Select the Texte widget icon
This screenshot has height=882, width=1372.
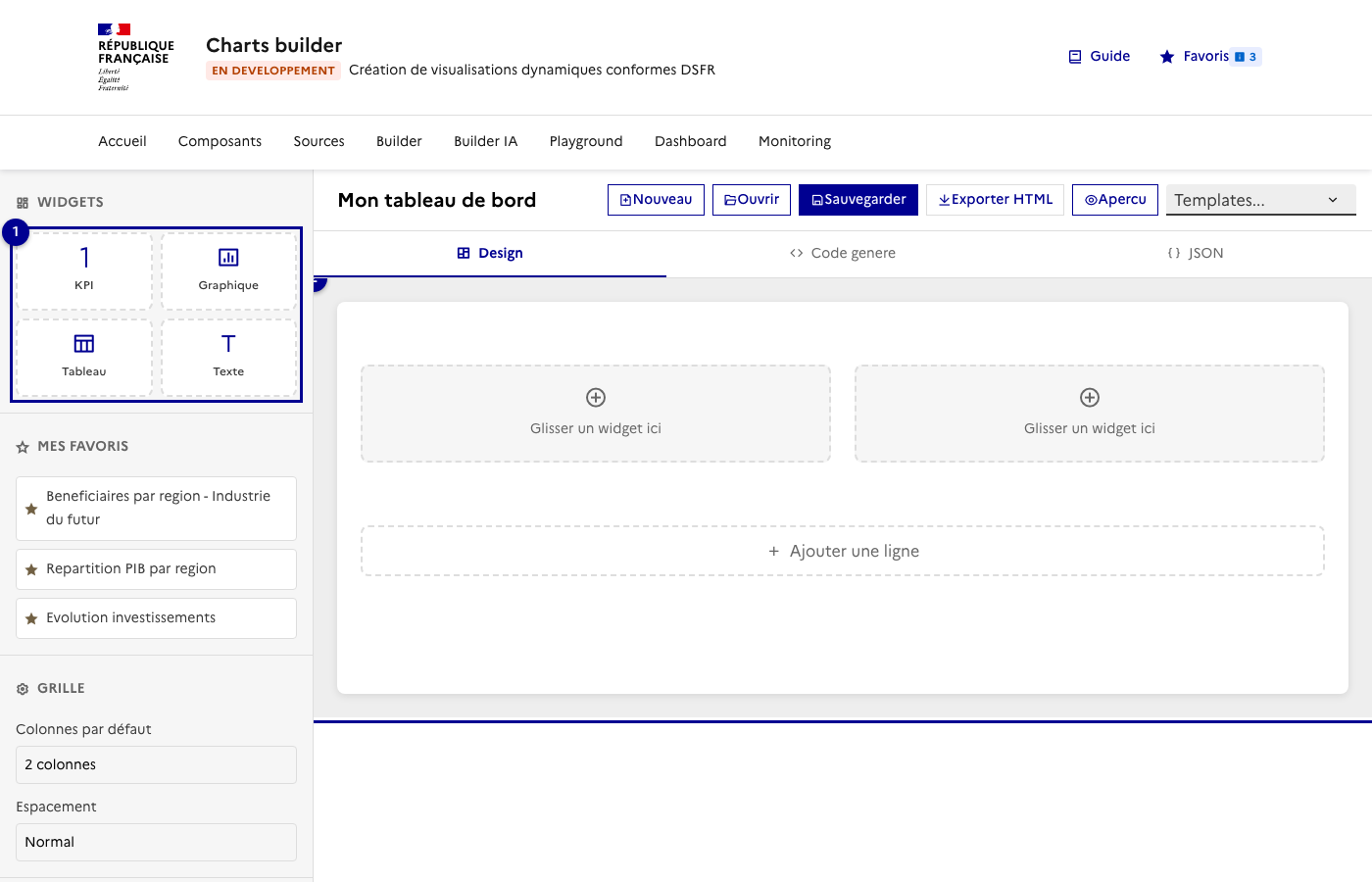pyautogui.click(x=228, y=344)
